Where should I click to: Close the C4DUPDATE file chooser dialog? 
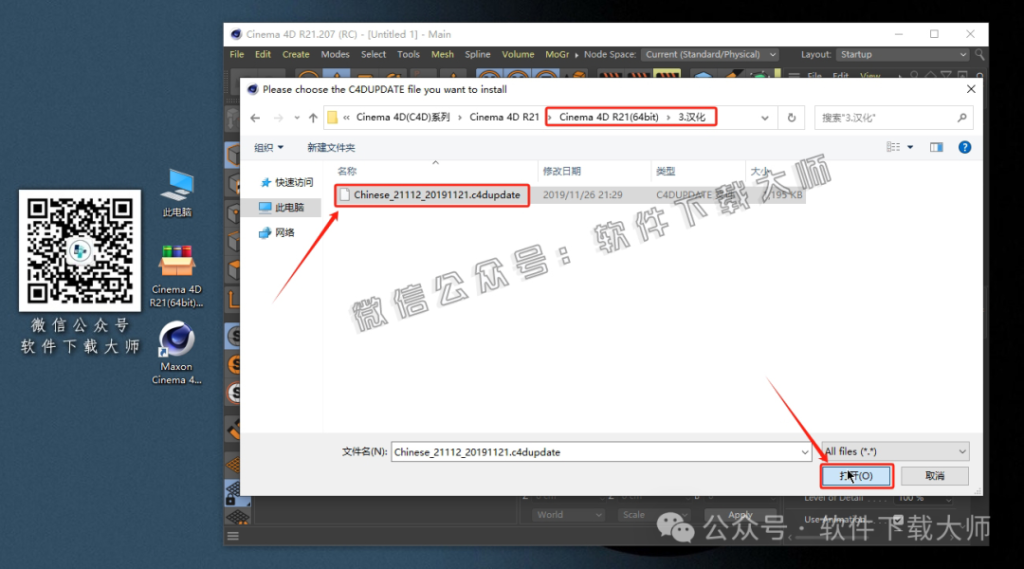point(971,89)
